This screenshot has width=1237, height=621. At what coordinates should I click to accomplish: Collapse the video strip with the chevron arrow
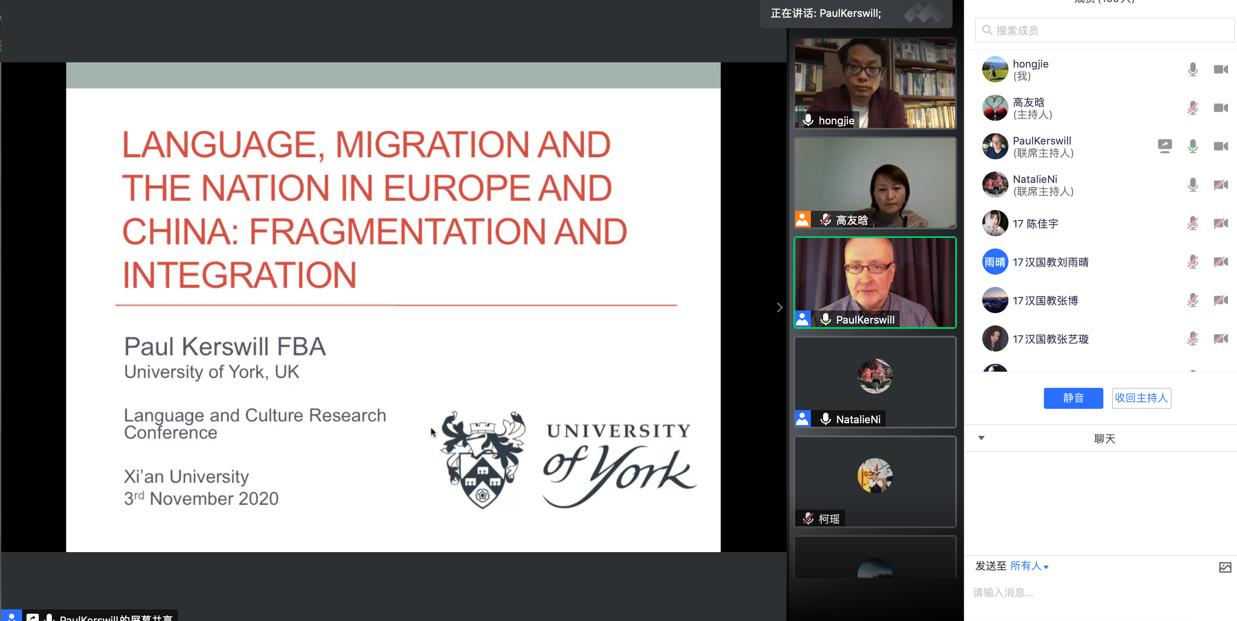779,307
